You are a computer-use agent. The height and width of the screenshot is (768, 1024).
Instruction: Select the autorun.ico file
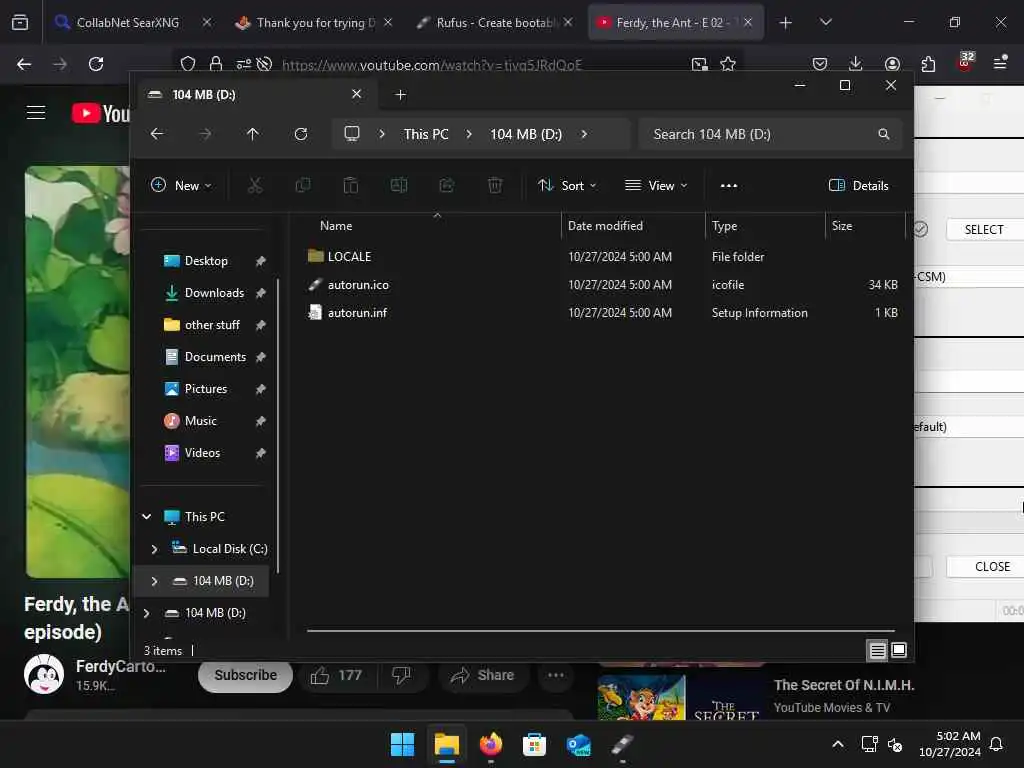click(x=358, y=285)
